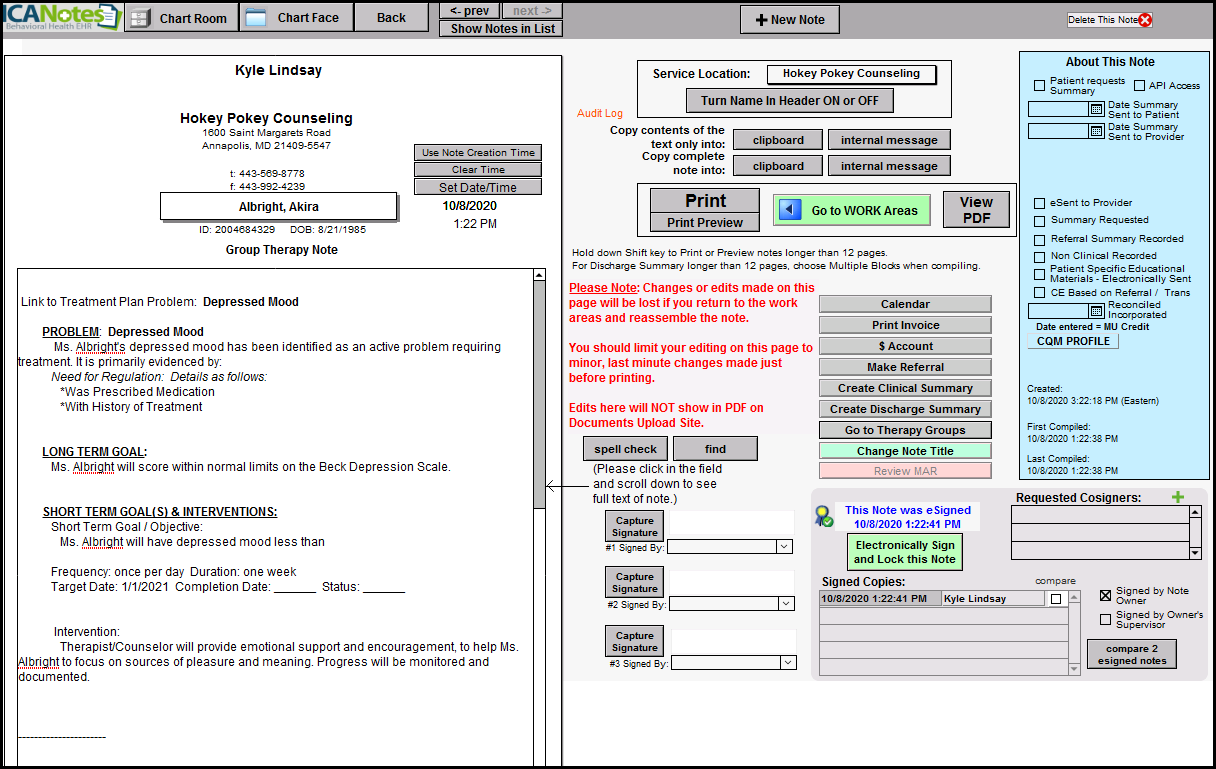This screenshot has width=1216, height=769.
Task: Click the ICANotes logo
Action: point(61,17)
